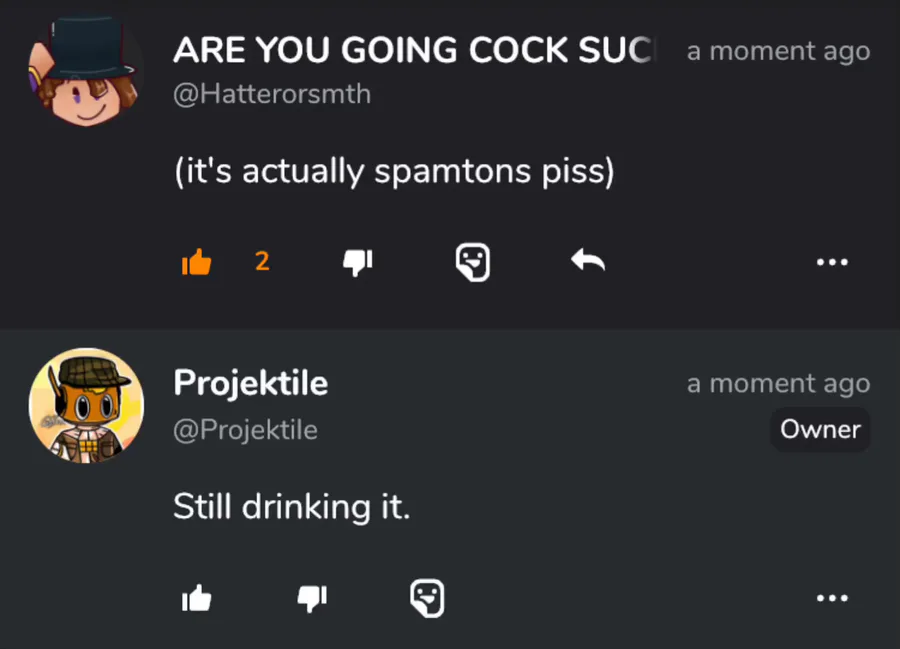This screenshot has height=649, width=900.
Task: Click the timestamp on Hatterorsmth's comment
Action: (778, 52)
